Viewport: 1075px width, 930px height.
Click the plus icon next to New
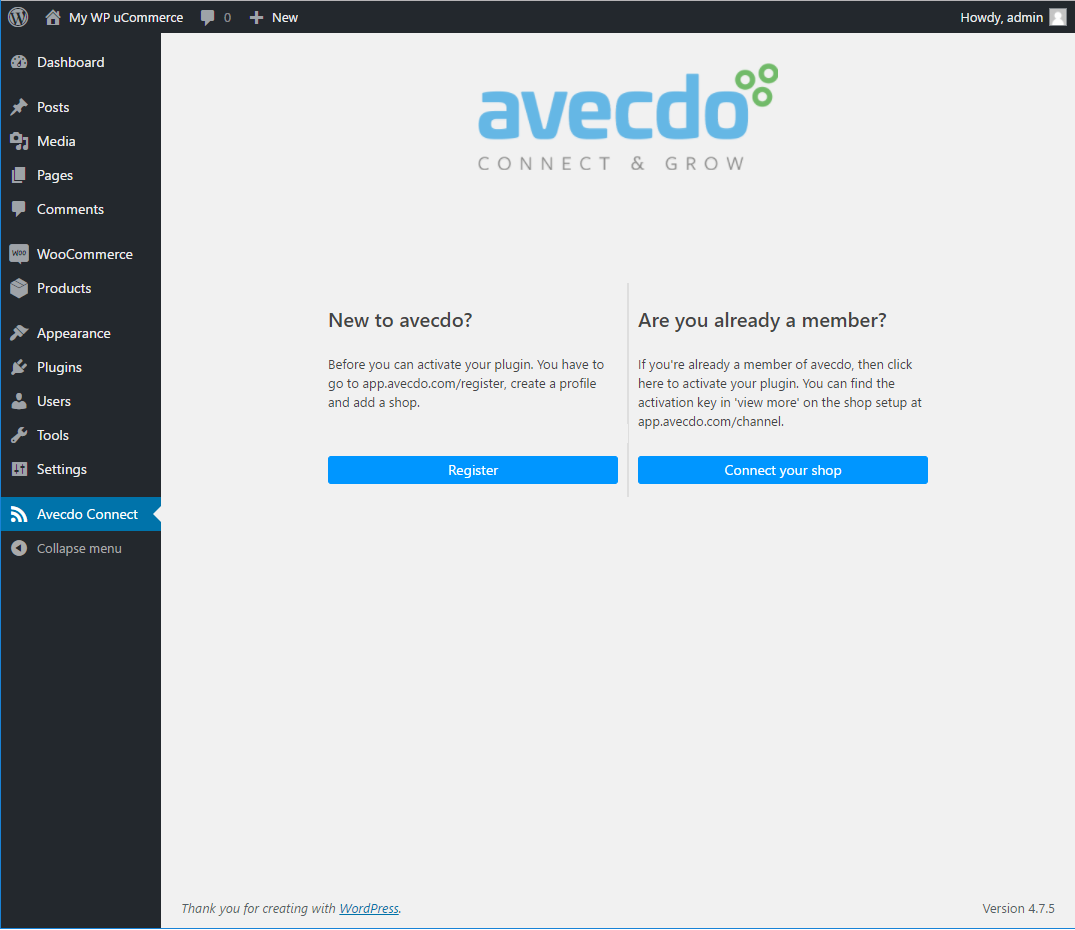tap(256, 17)
